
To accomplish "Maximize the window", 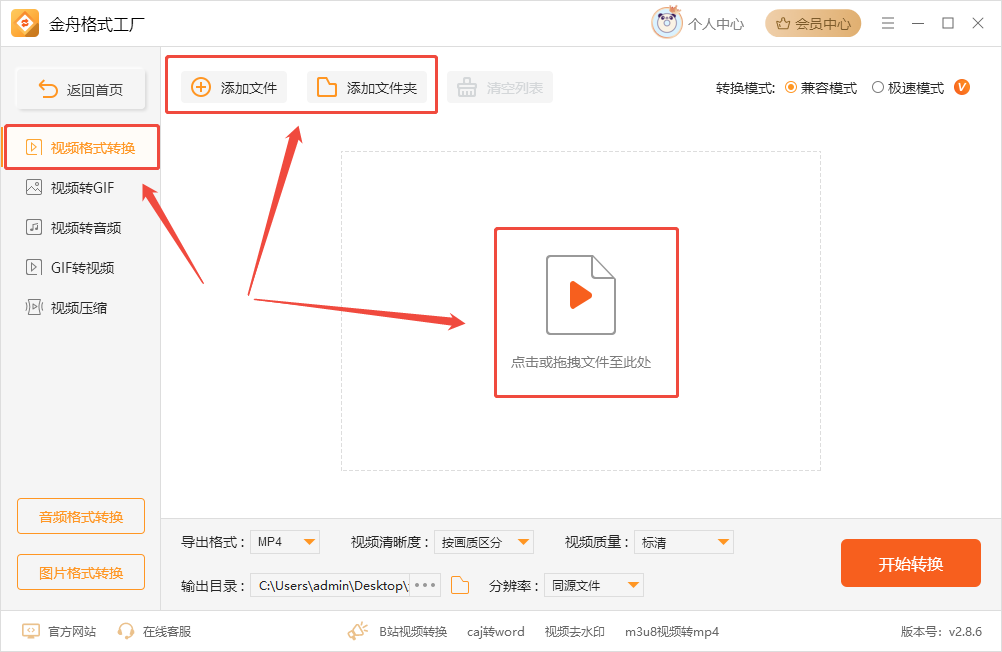I will point(948,24).
